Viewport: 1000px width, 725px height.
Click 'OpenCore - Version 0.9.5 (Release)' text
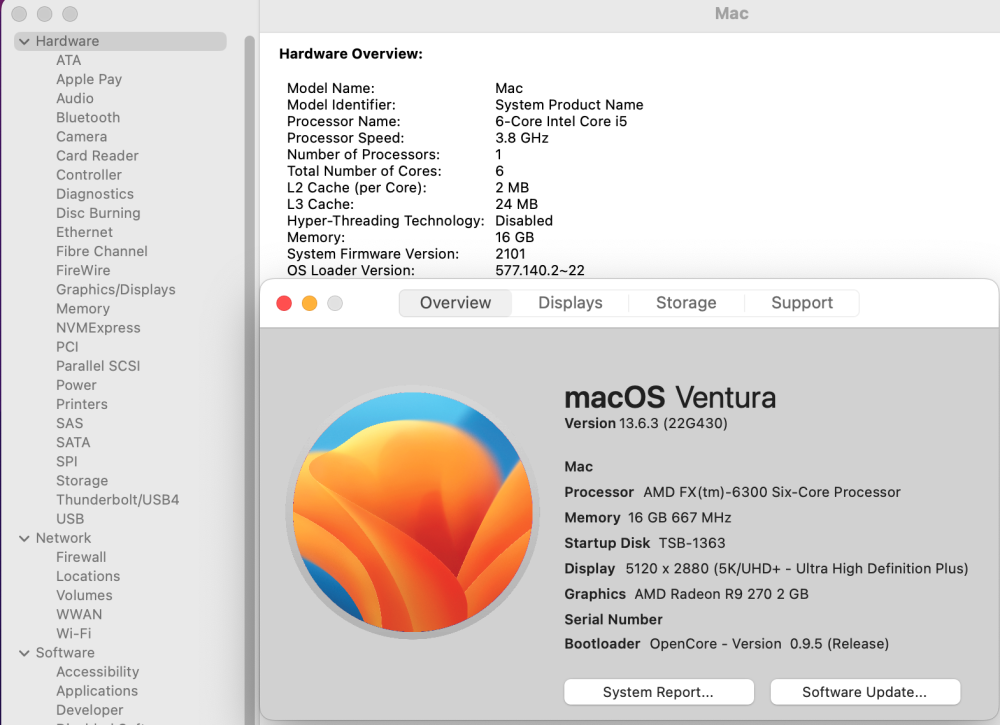pyautogui.click(x=769, y=645)
